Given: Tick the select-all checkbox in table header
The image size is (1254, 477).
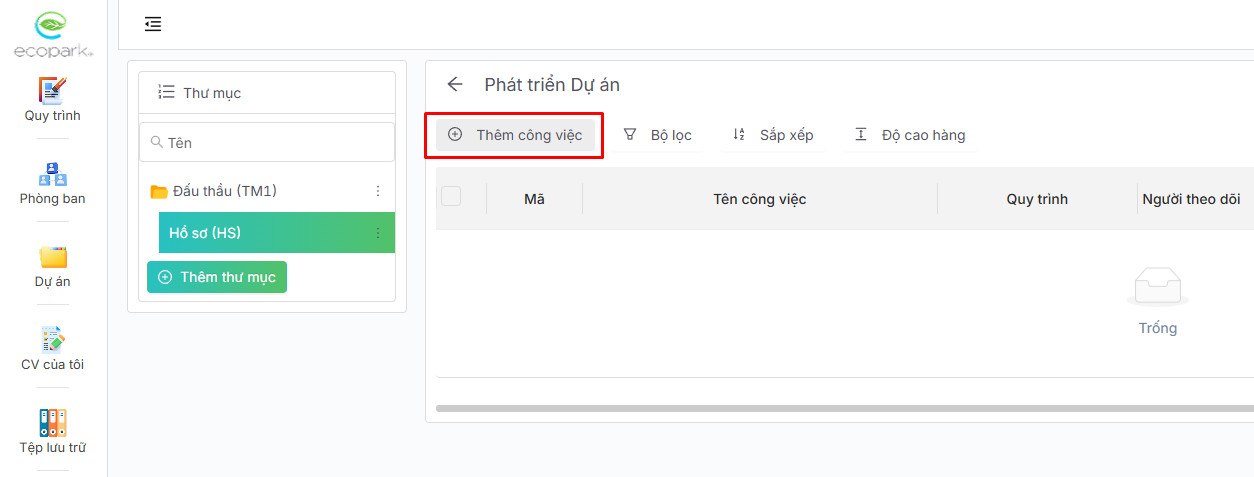Looking at the screenshot, I should (x=451, y=197).
